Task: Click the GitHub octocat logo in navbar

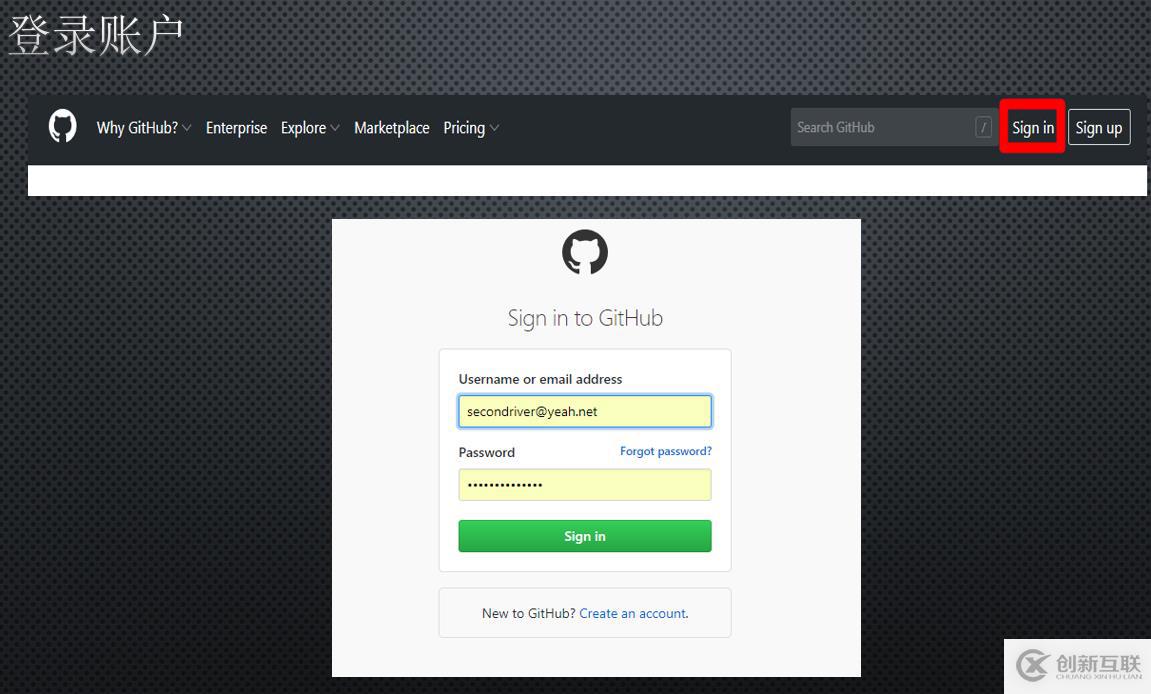Action: coord(62,126)
